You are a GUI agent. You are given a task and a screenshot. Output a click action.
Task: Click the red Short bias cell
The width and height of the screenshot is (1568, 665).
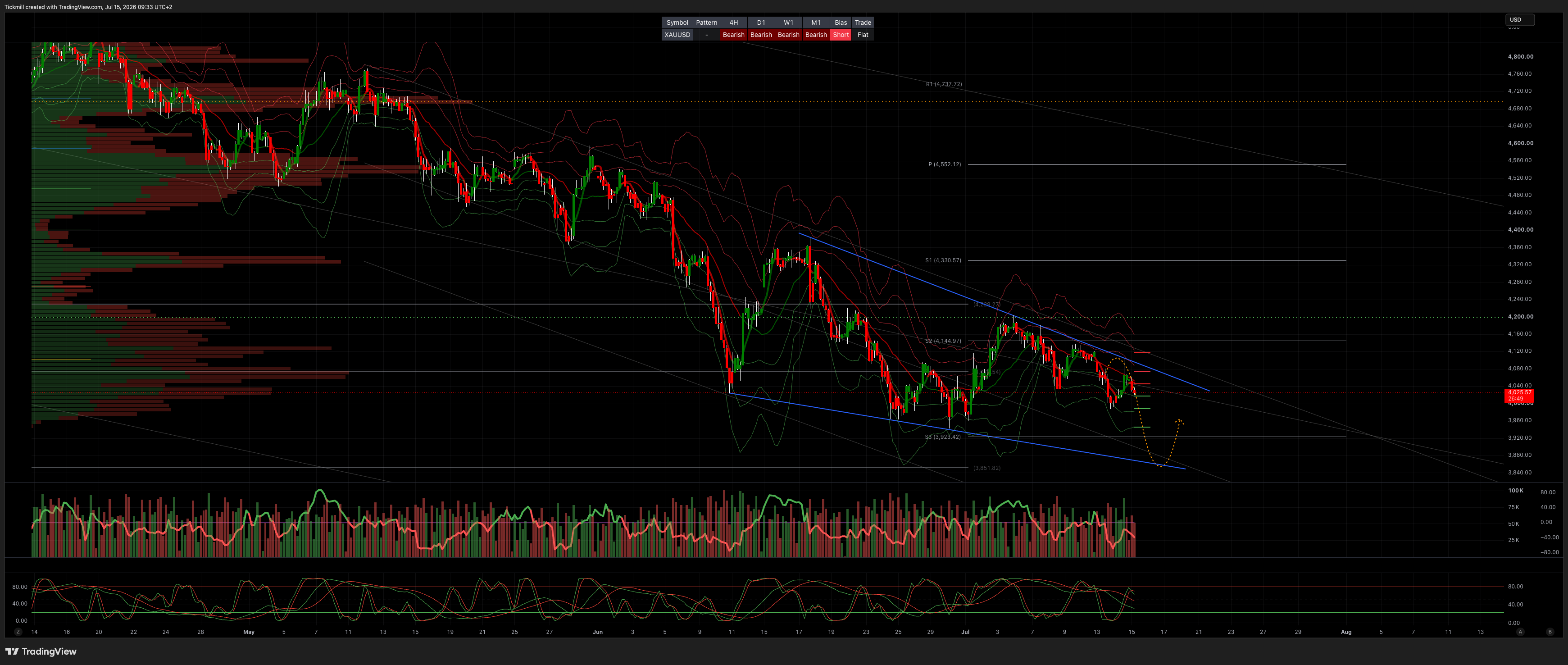point(841,35)
